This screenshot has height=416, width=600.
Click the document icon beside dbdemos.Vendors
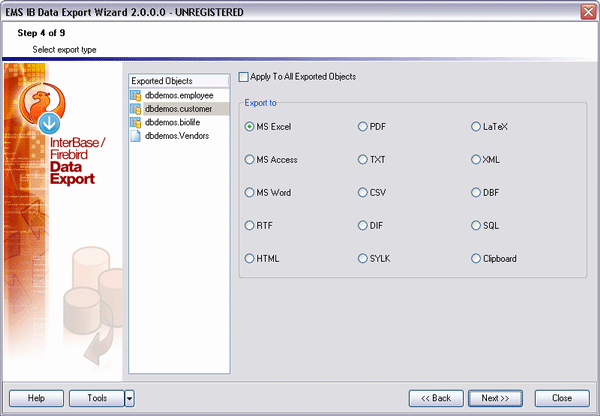click(x=135, y=136)
